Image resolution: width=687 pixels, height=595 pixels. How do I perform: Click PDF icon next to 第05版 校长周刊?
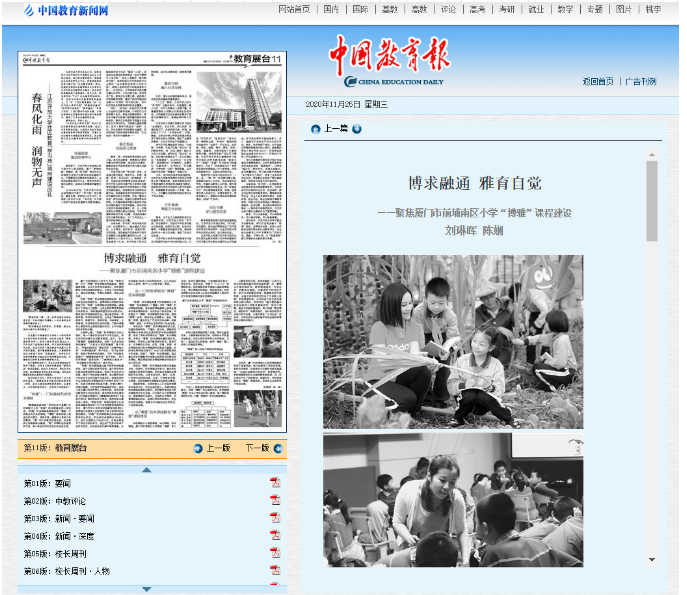tap(274, 552)
